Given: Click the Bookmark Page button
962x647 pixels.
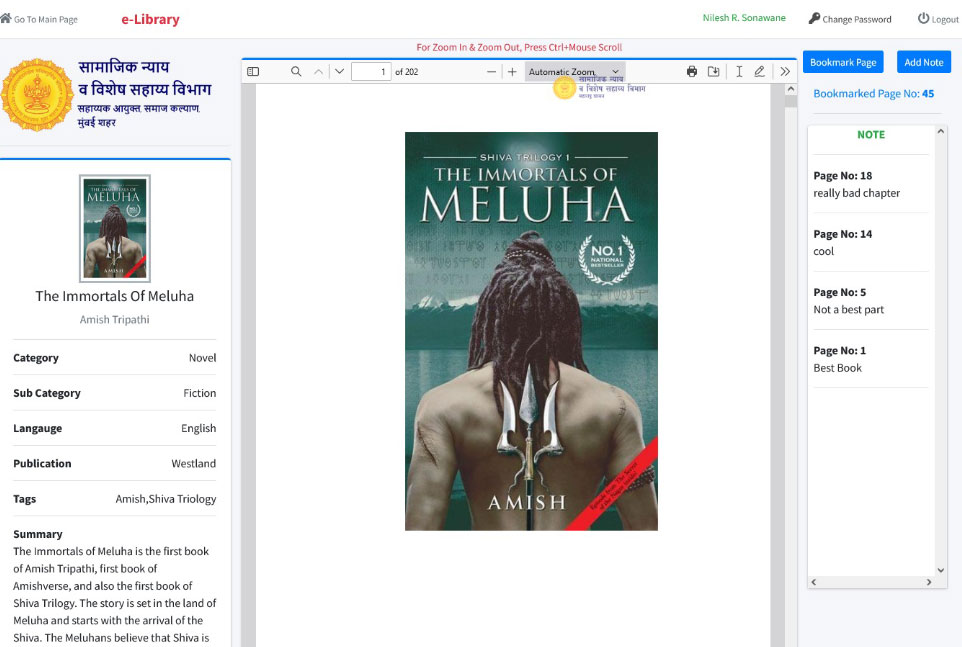Looking at the screenshot, I should (x=843, y=62).
